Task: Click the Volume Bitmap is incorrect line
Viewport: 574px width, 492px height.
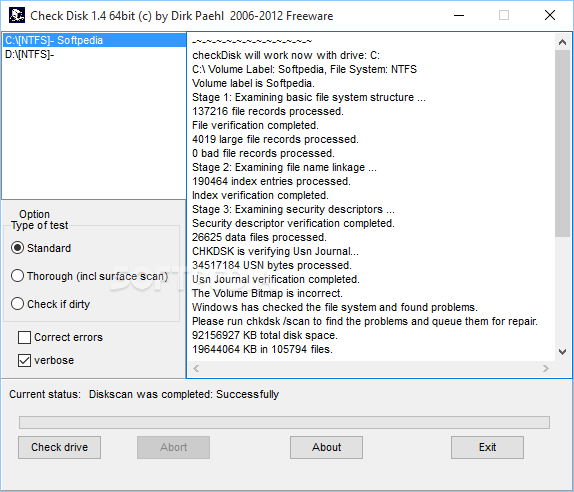Action: (x=268, y=293)
